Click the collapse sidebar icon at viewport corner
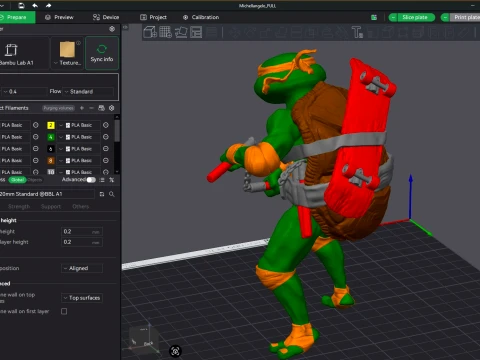This screenshot has height=360, width=480. click(125, 27)
